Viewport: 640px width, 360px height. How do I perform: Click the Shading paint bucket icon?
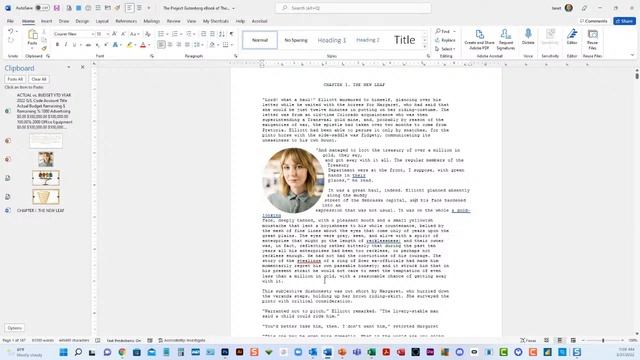[212, 44]
